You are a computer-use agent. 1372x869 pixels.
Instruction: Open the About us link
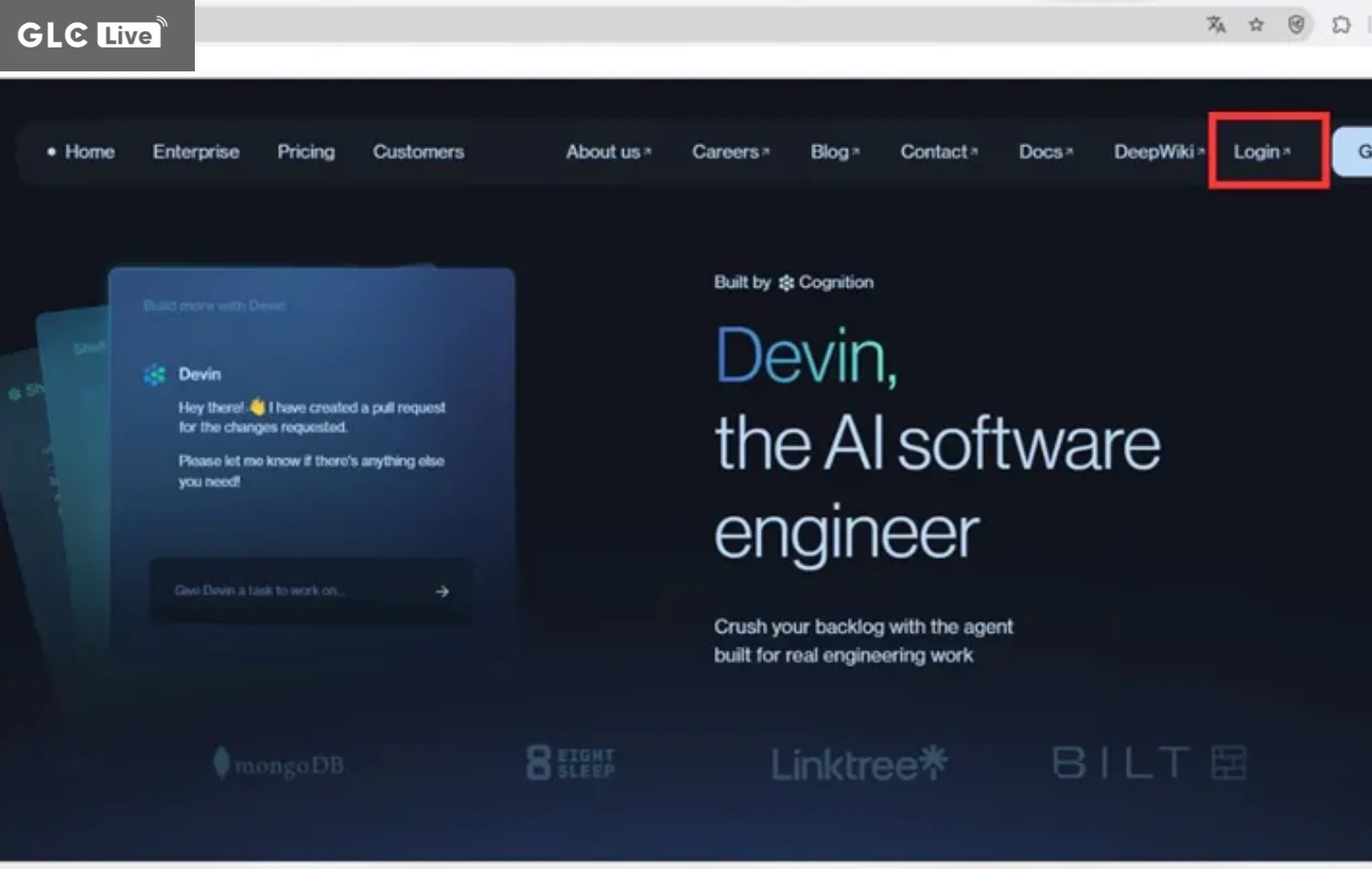click(608, 152)
